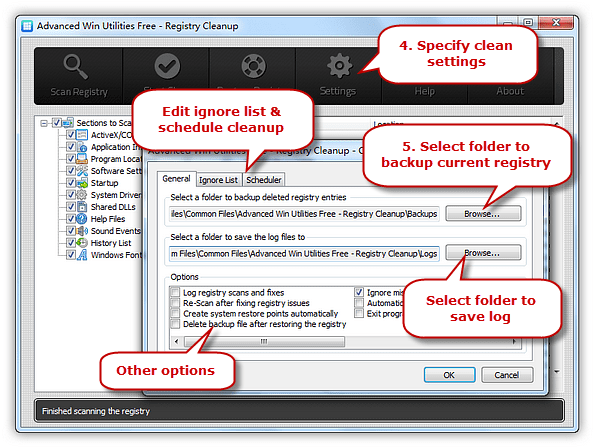Click the results list scroll-down arrow
The image size is (594, 448).
[556, 372]
